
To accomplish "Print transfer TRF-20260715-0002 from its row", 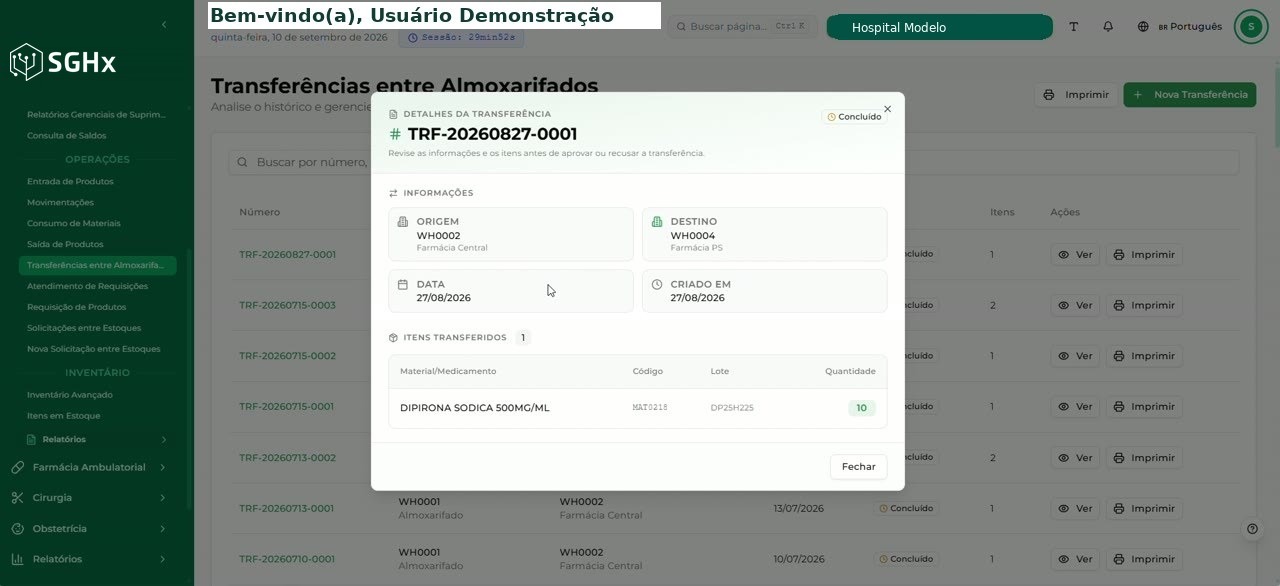I will point(1144,357).
